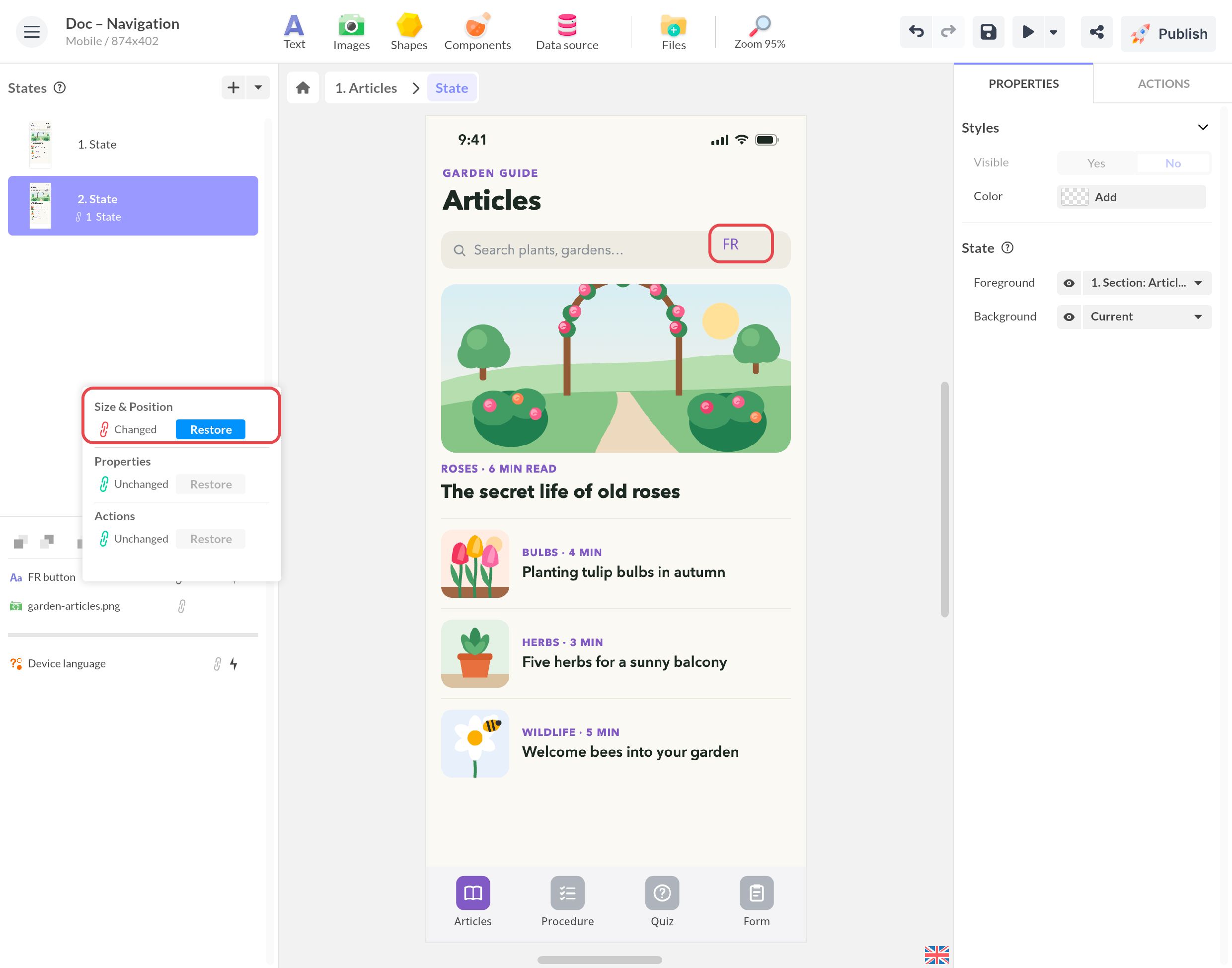
Task: Open the dropdown arrow beside the play button
Action: (x=1053, y=32)
